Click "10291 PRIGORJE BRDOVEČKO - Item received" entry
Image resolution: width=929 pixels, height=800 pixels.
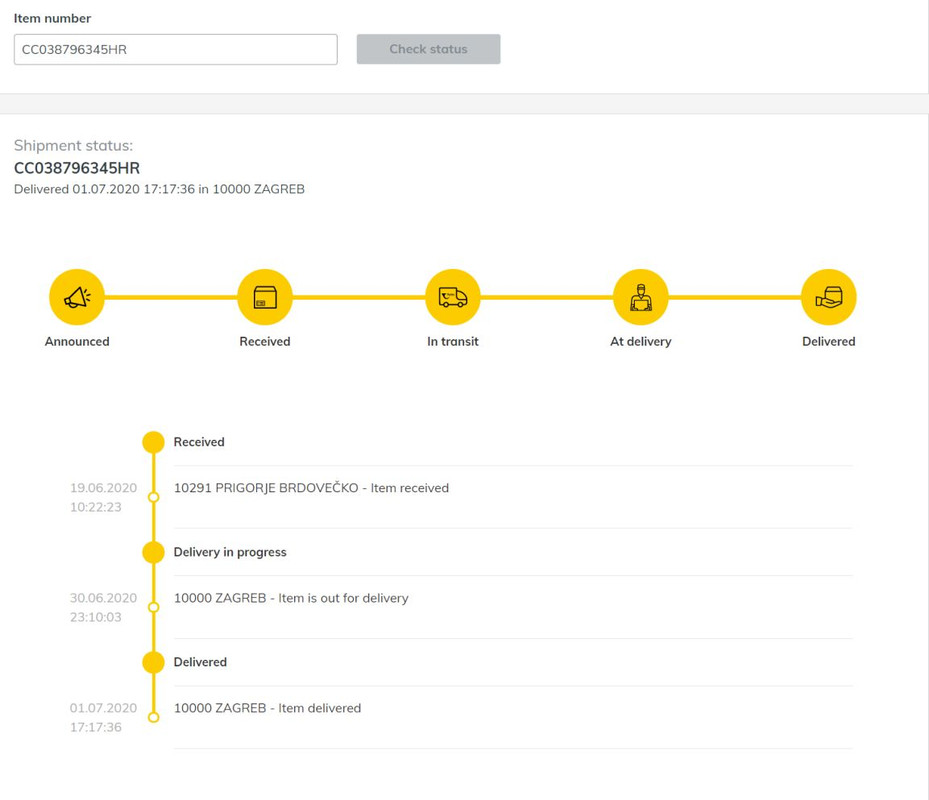311,488
